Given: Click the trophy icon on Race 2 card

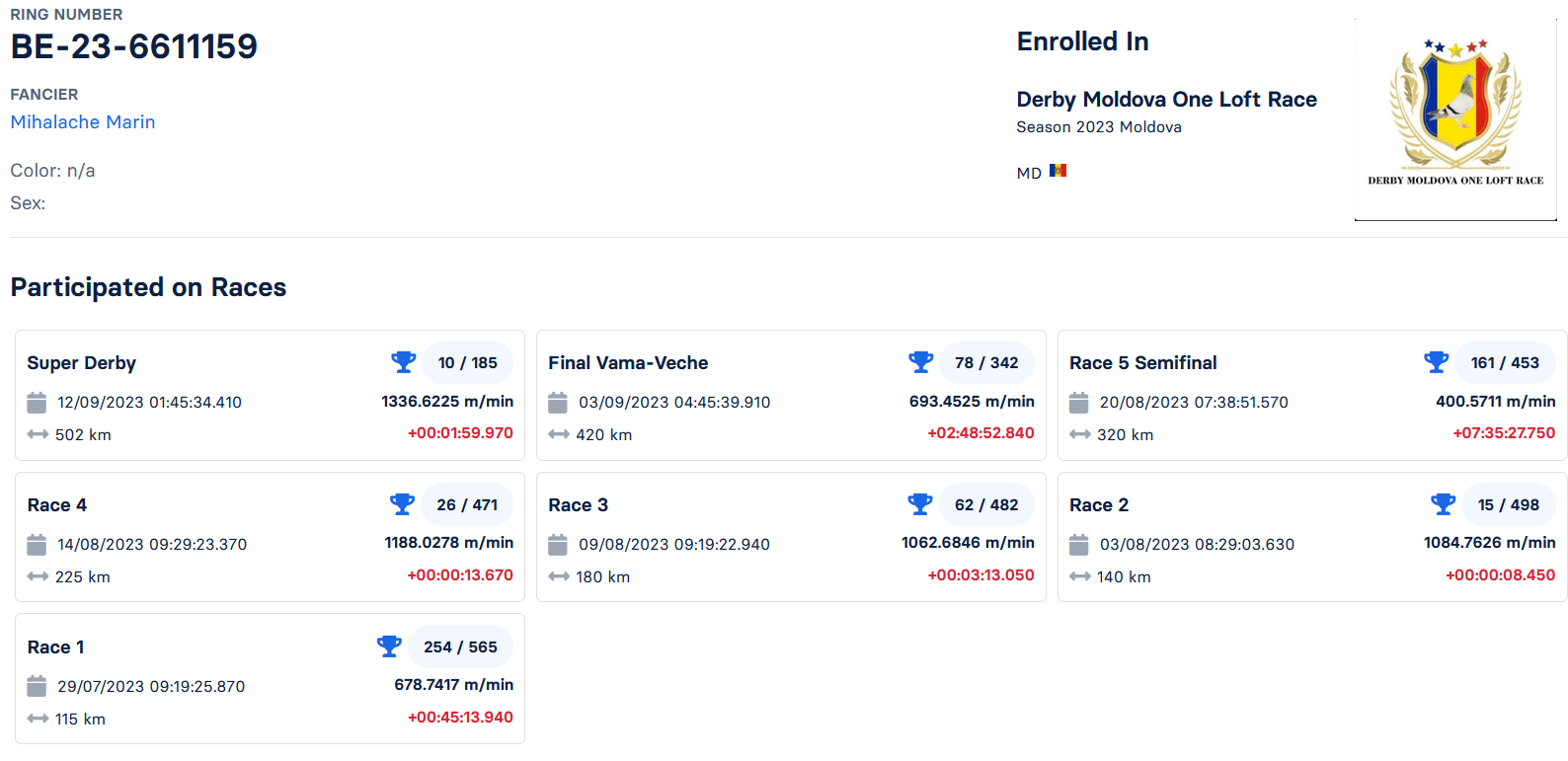Looking at the screenshot, I should pos(1443,504).
